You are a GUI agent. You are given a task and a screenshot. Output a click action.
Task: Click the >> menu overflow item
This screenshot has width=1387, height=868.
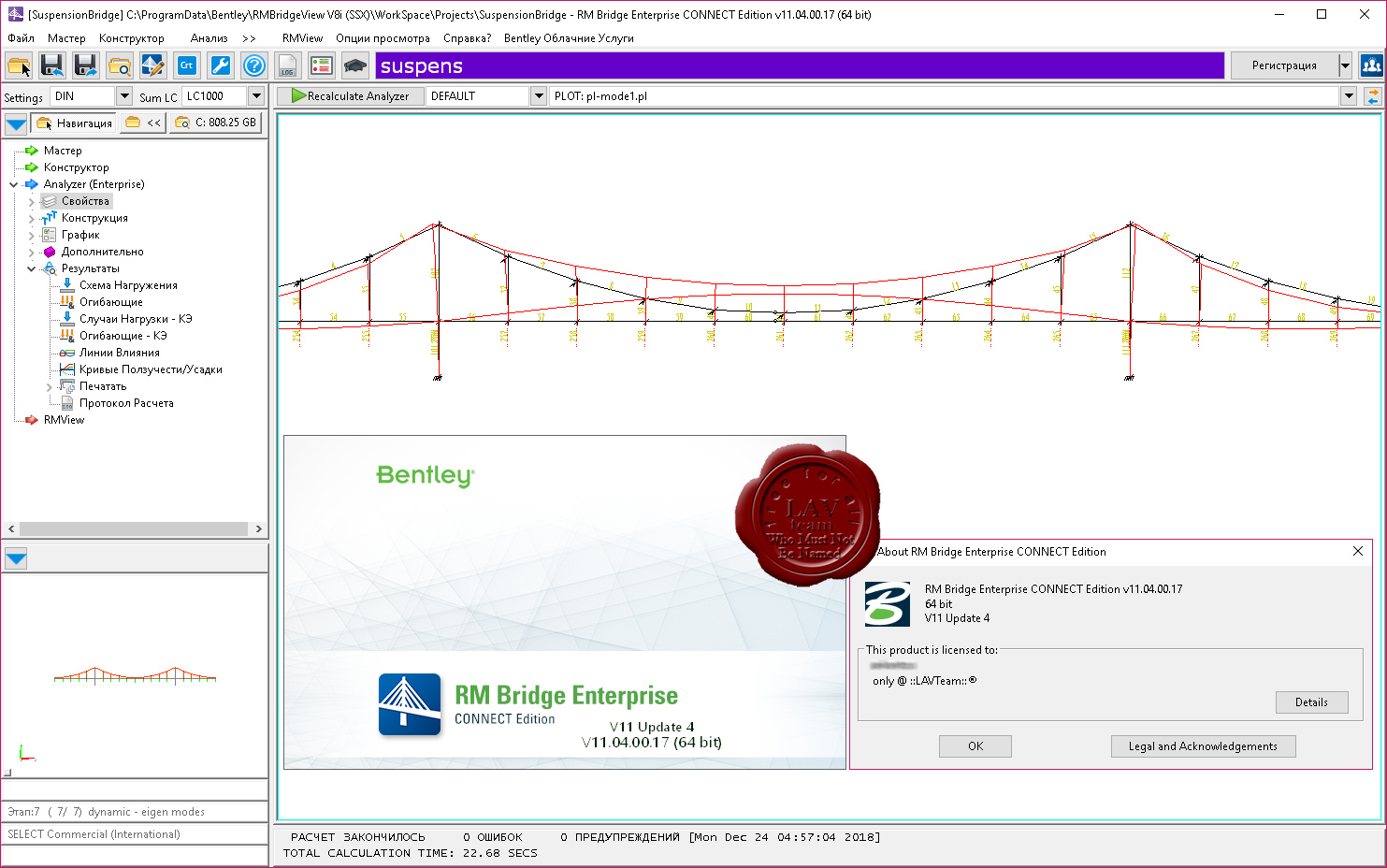pyautogui.click(x=249, y=38)
